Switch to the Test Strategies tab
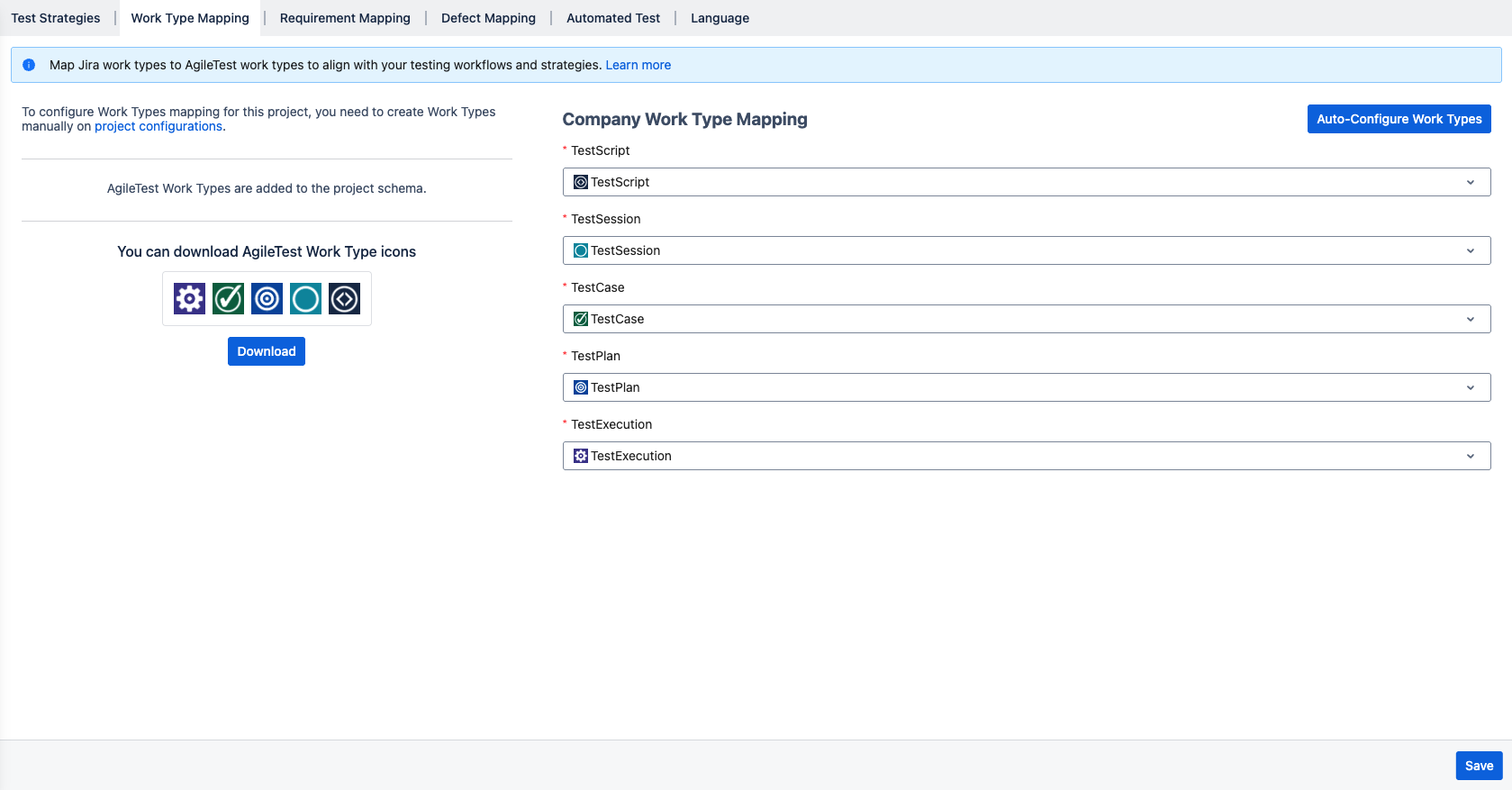Image resolution: width=1512 pixels, height=790 pixels. (x=56, y=18)
